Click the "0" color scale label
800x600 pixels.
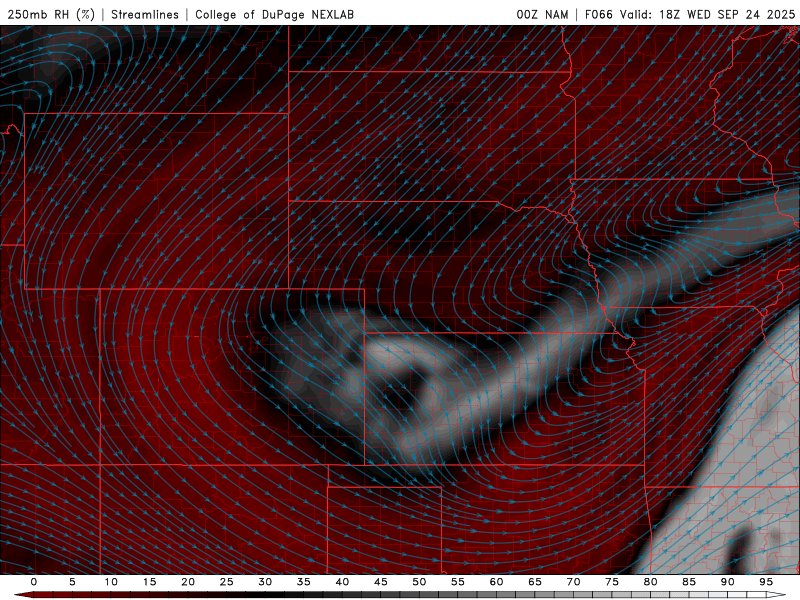pyautogui.click(x=34, y=582)
